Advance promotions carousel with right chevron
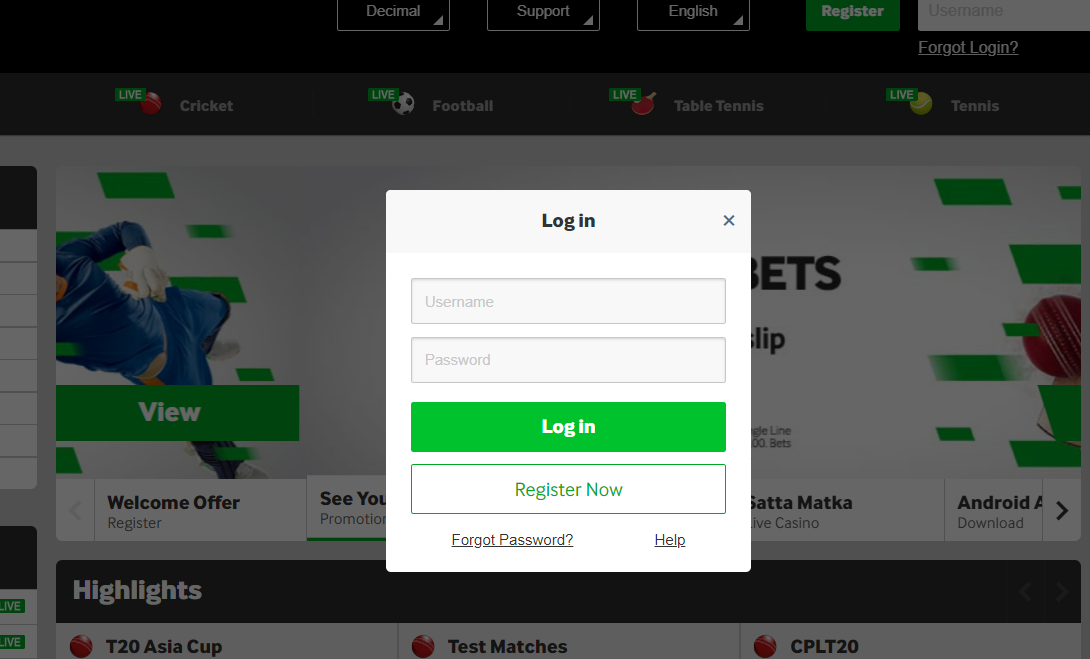Screen dimensions: 1090x659 coord(1061,511)
